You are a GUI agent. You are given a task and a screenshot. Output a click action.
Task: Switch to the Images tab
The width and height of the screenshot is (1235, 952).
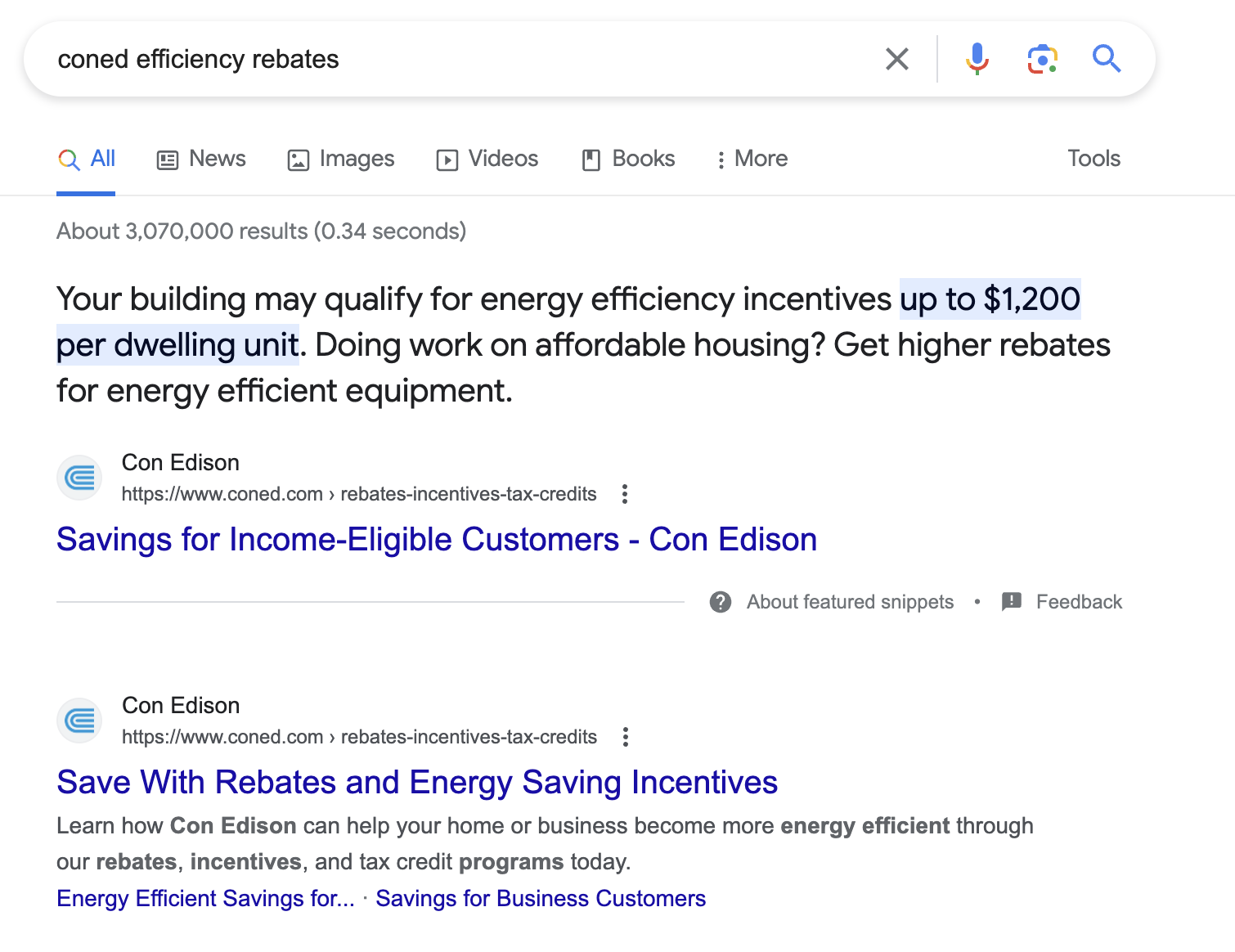tap(341, 159)
